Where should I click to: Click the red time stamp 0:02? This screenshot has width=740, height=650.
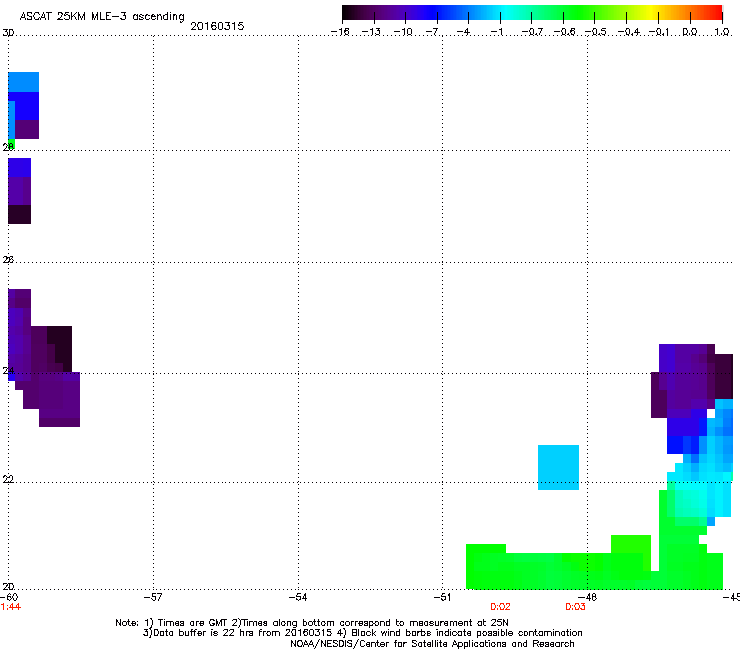tap(500, 607)
